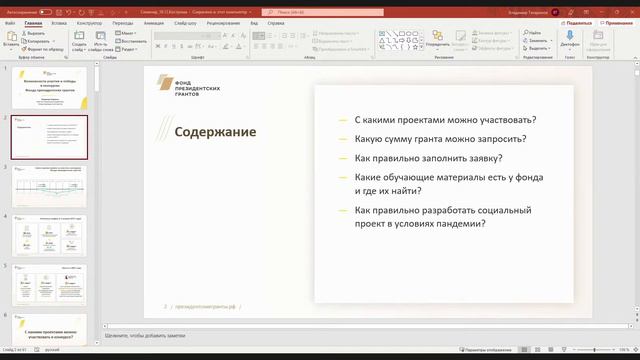Switch to the Transitions (Переходы) tab

(122, 23)
